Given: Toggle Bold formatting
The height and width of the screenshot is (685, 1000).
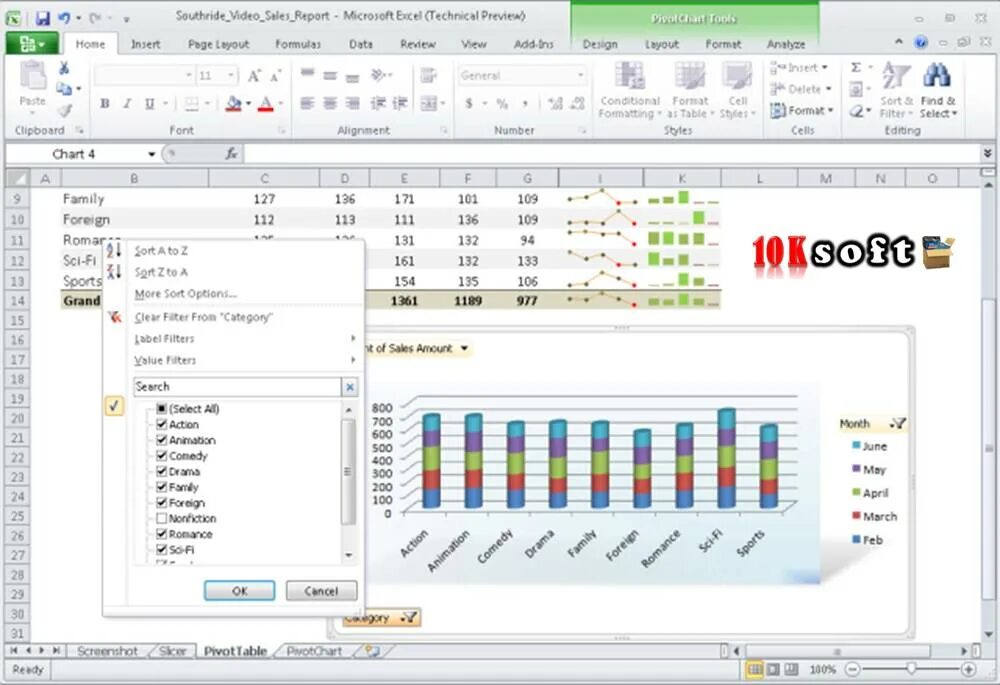Looking at the screenshot, I should point(105,103).
